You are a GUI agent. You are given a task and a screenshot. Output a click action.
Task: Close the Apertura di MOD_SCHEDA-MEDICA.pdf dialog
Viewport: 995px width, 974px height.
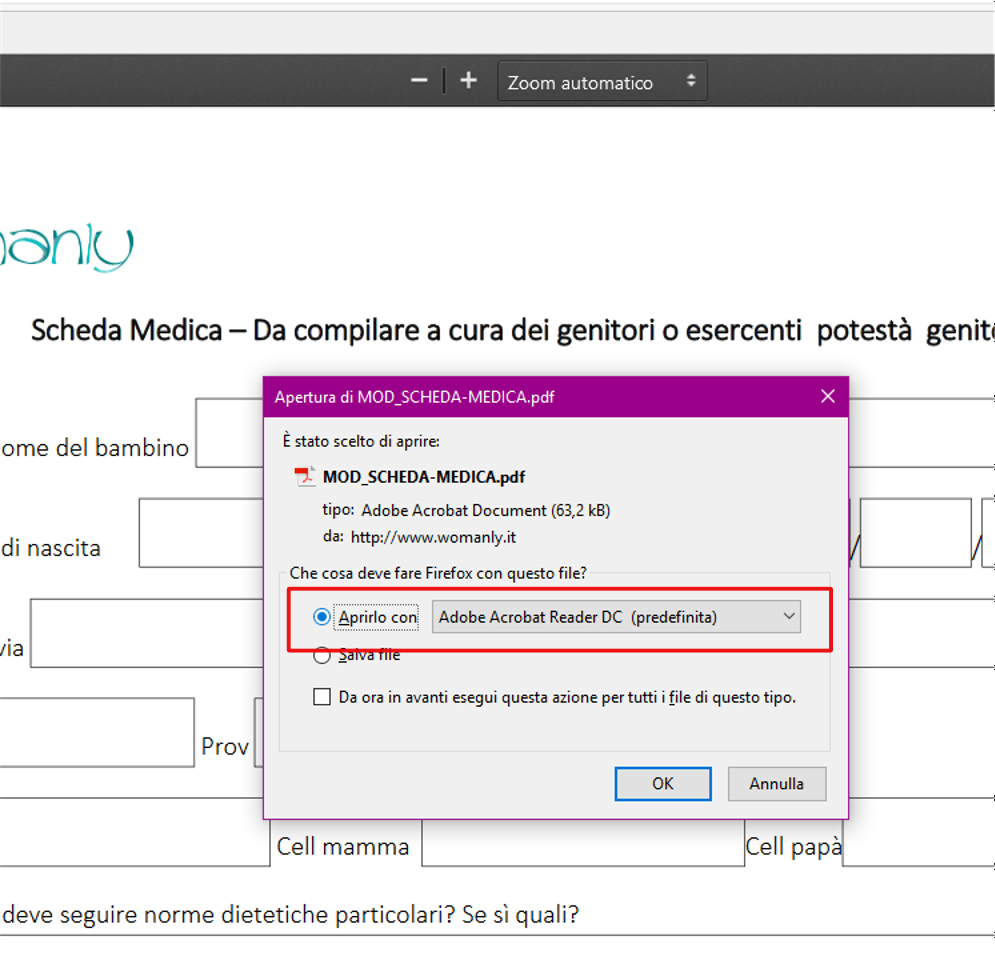(x=827, y=397)
